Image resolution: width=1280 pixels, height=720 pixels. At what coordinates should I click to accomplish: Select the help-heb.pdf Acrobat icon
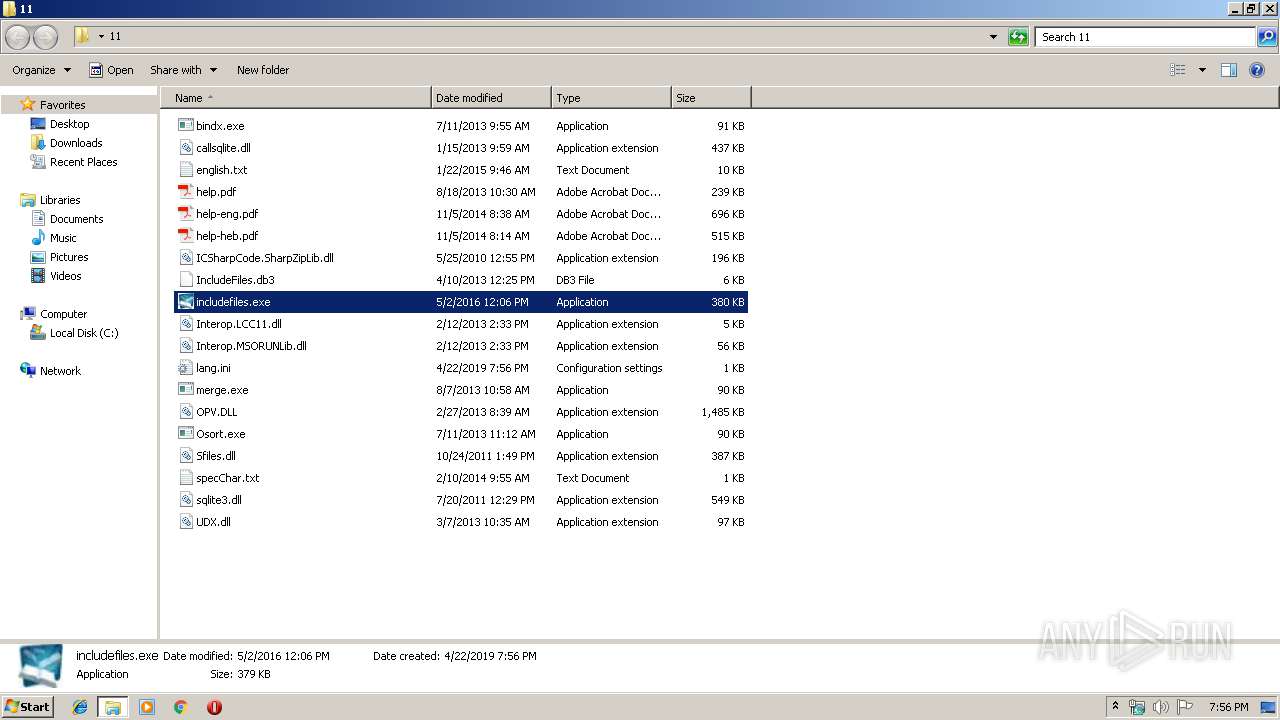(x=185, y=236)
